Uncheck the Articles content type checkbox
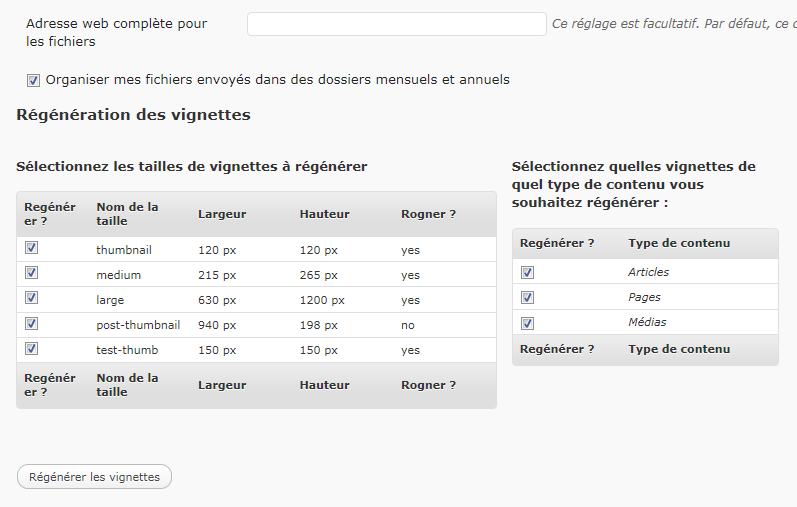The height and width of the screenshot is (507, 797). click(x=528, y=273)
